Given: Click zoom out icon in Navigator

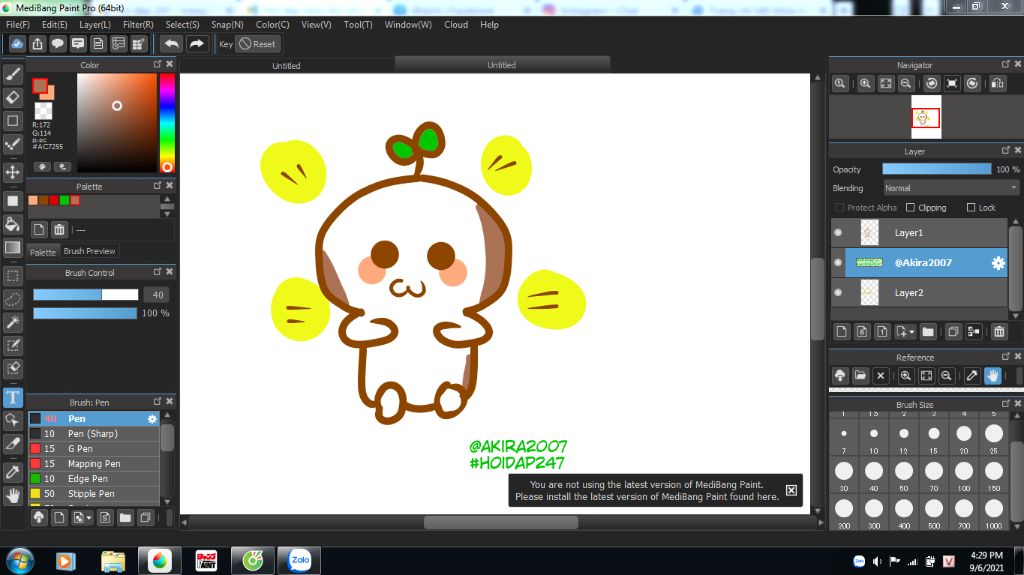Looking at the screenshot, I should [906, 84].
